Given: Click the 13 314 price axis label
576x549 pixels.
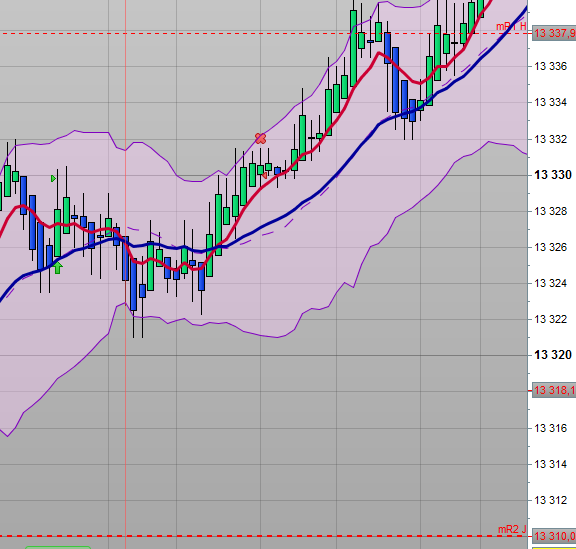Looking at the screenshot, I should pos(551,464).
